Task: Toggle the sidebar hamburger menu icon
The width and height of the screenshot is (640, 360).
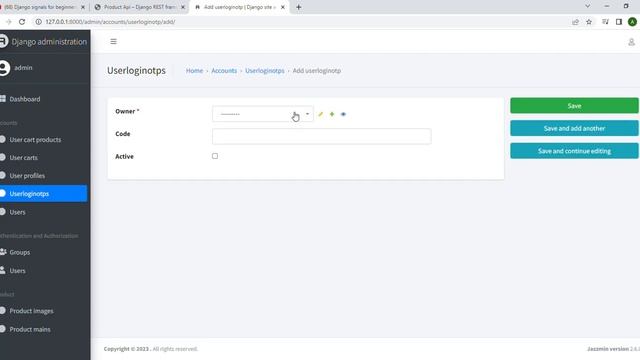Action: point(113,42)
